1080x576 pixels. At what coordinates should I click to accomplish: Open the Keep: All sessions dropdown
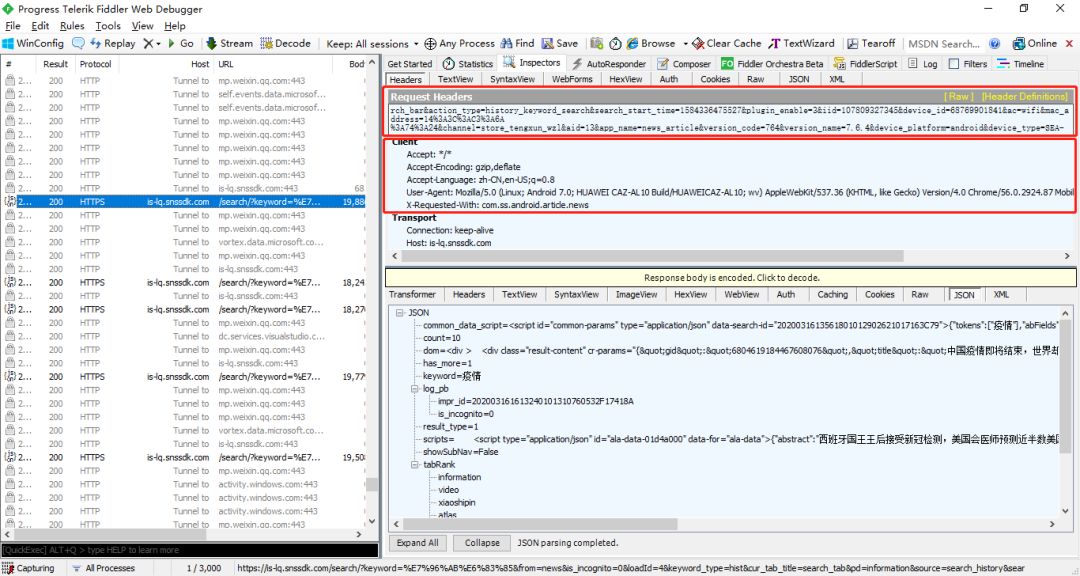pyautogui.click(x=372, y=43)
